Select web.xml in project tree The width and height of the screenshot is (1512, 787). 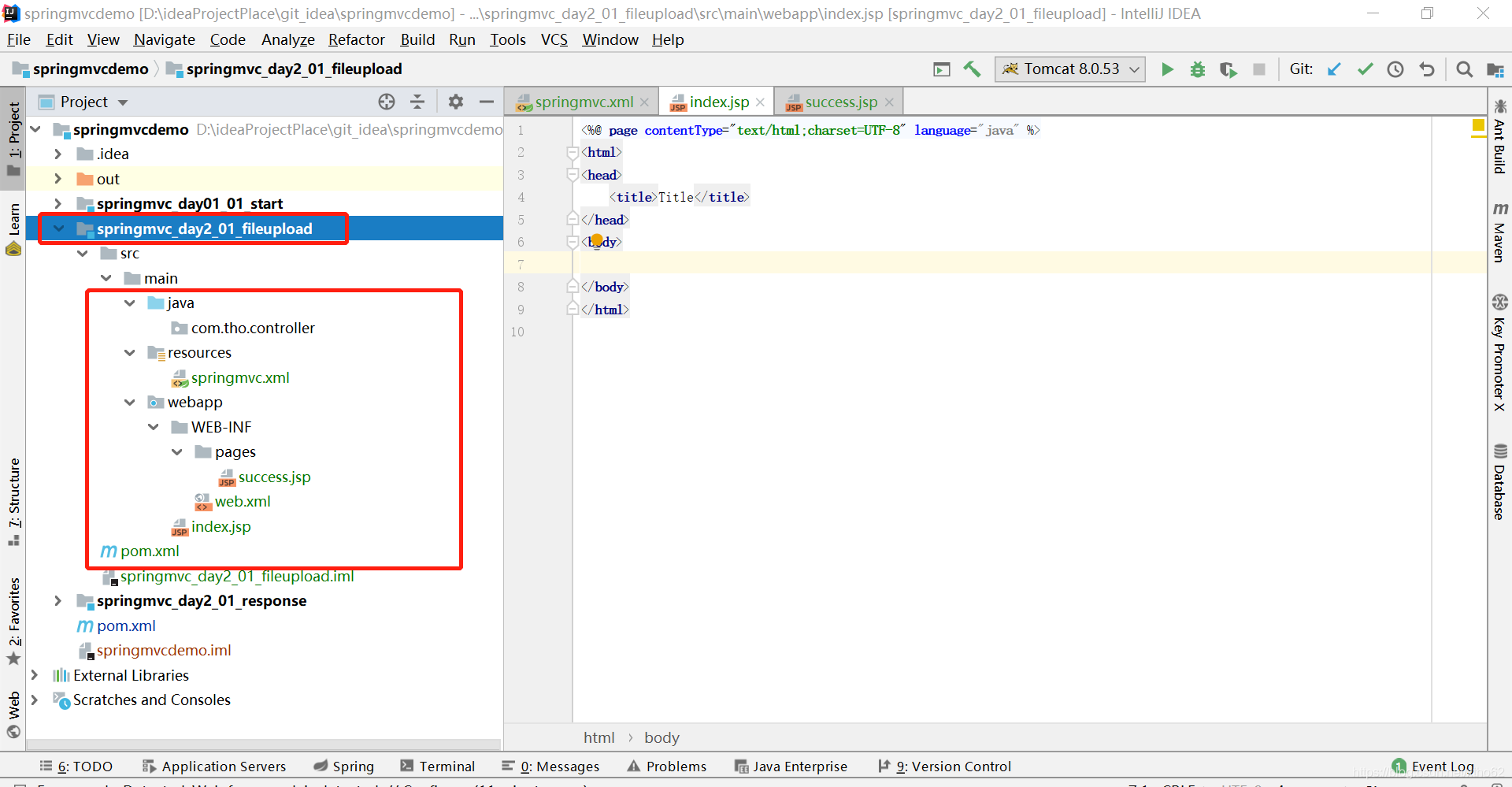[x=243, y=501]
